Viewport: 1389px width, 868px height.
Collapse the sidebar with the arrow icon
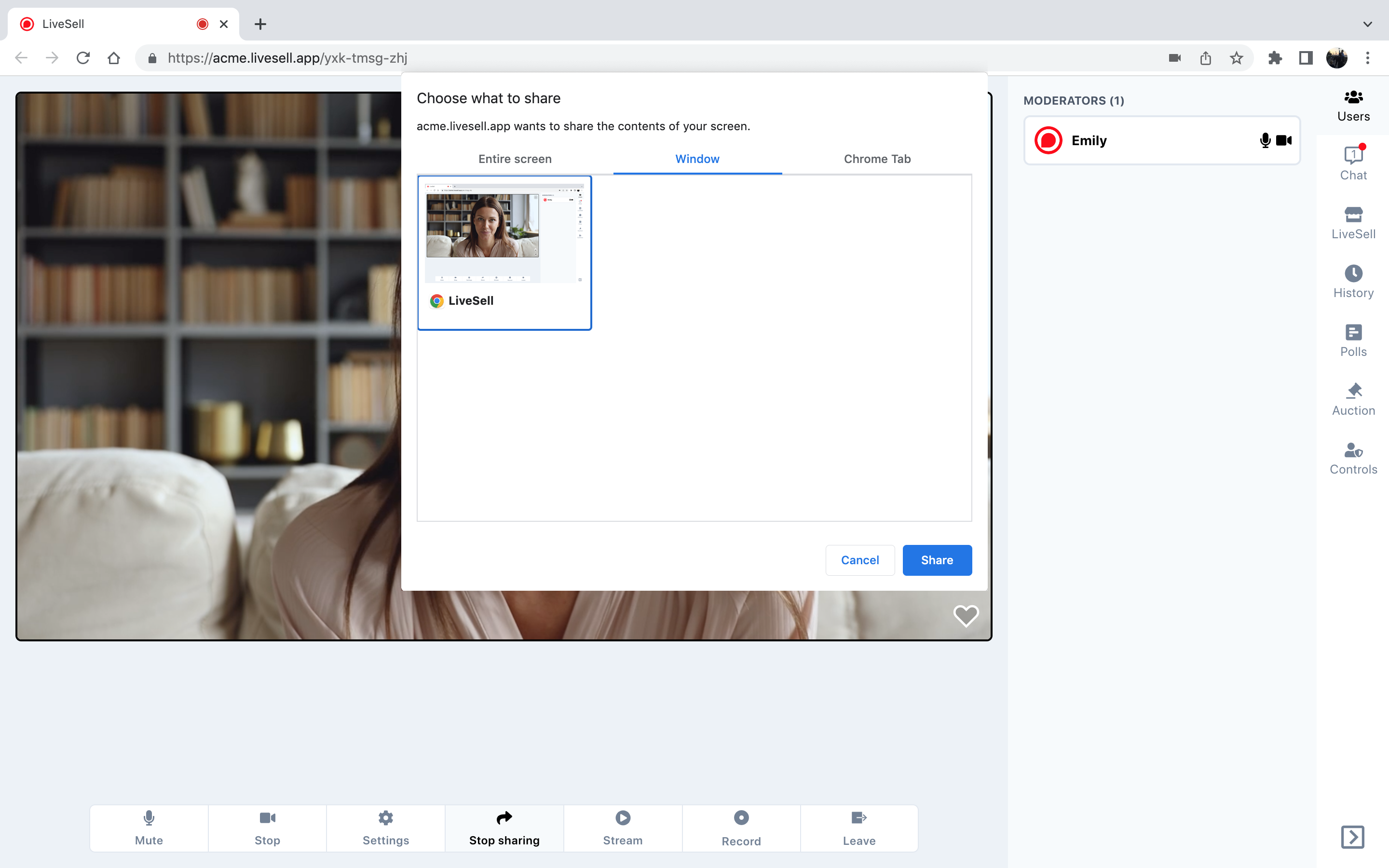[x=1352, y=837]
